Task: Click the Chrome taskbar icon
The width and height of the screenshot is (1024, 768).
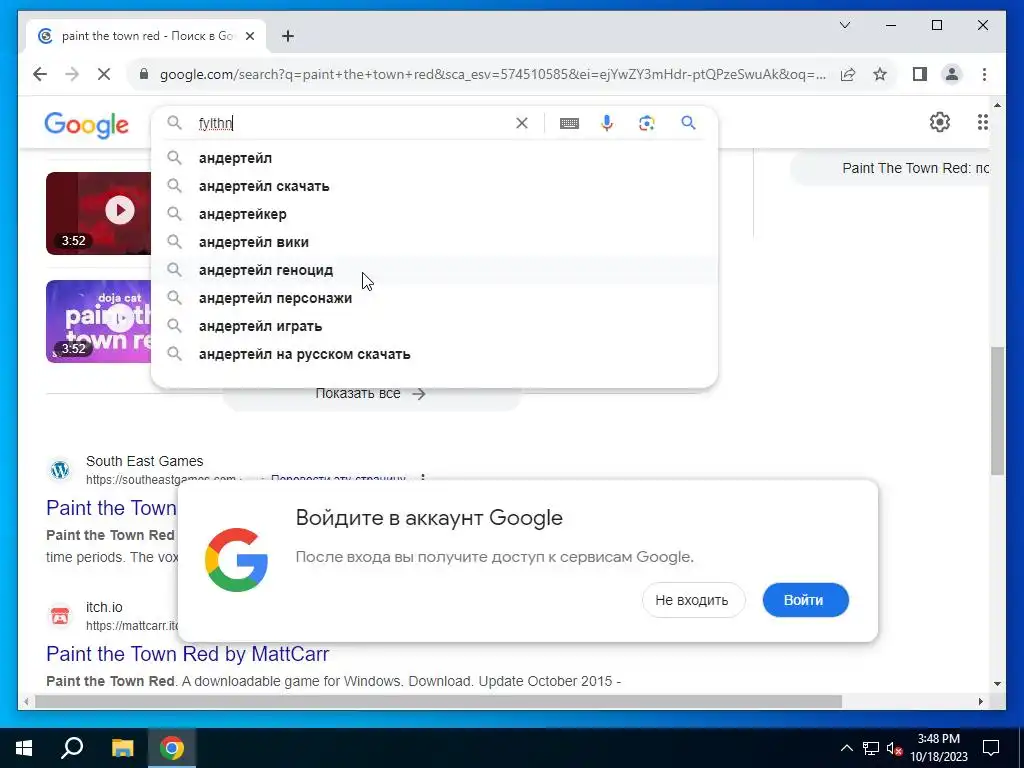Action: tap(172, 748)
